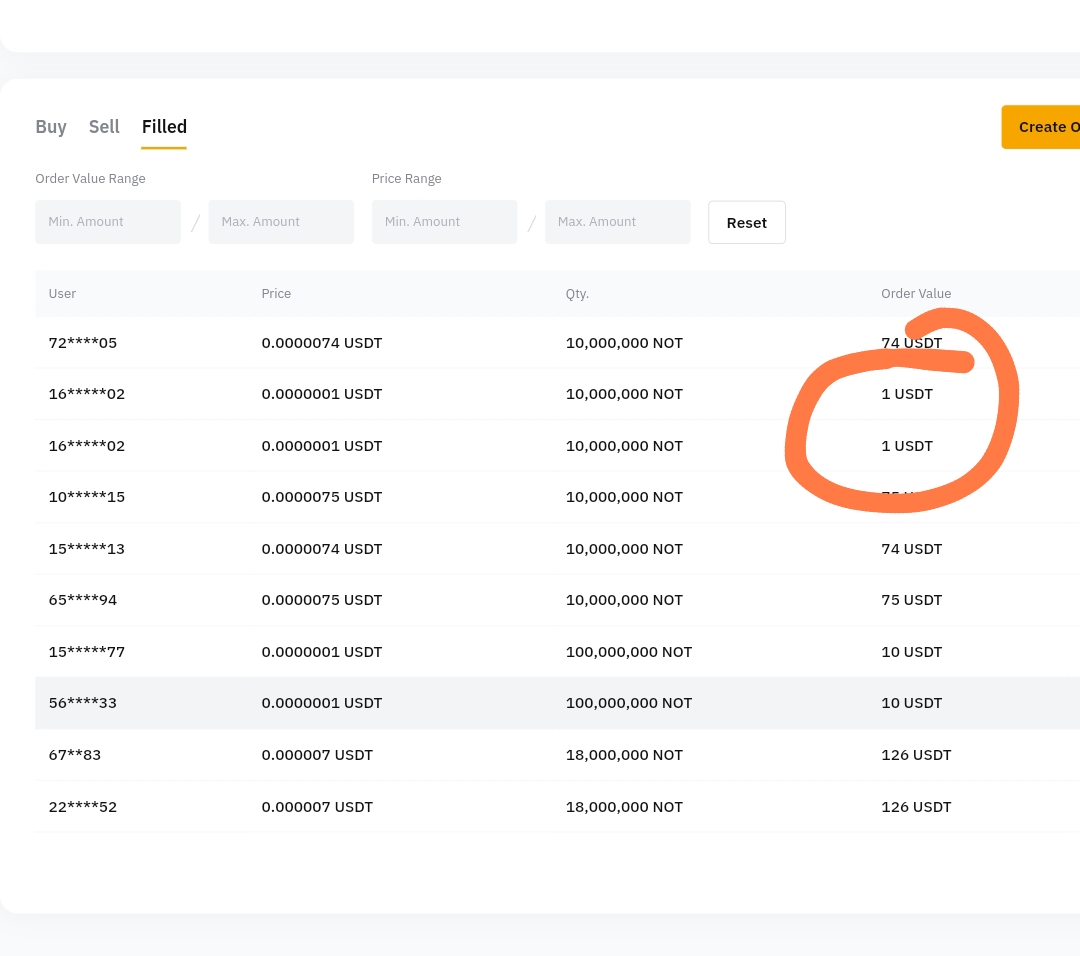
Task: Open the Filled tab
Action: [x=164, y=127]
